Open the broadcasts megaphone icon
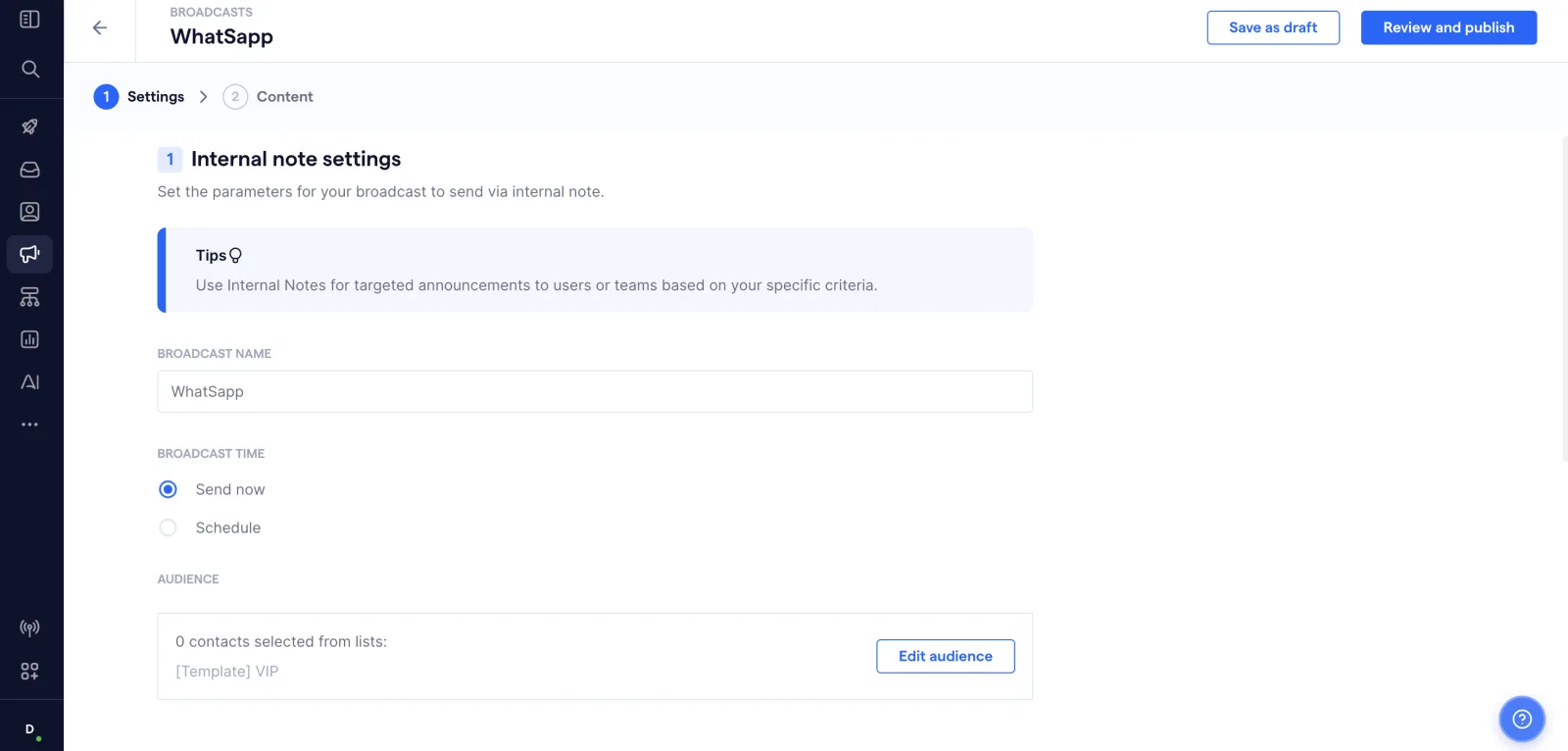The width and height of the screenshot is (1568, 751). [30, 254]
